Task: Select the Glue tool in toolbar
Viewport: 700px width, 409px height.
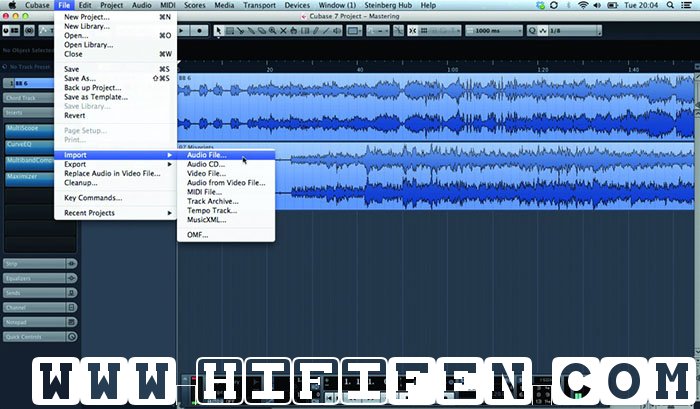Action: click(251, 31)
